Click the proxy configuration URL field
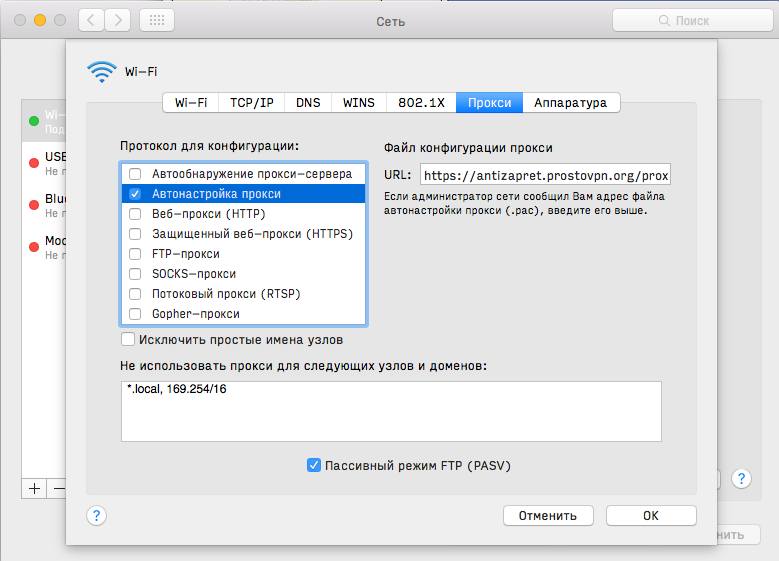 [545, 176]
